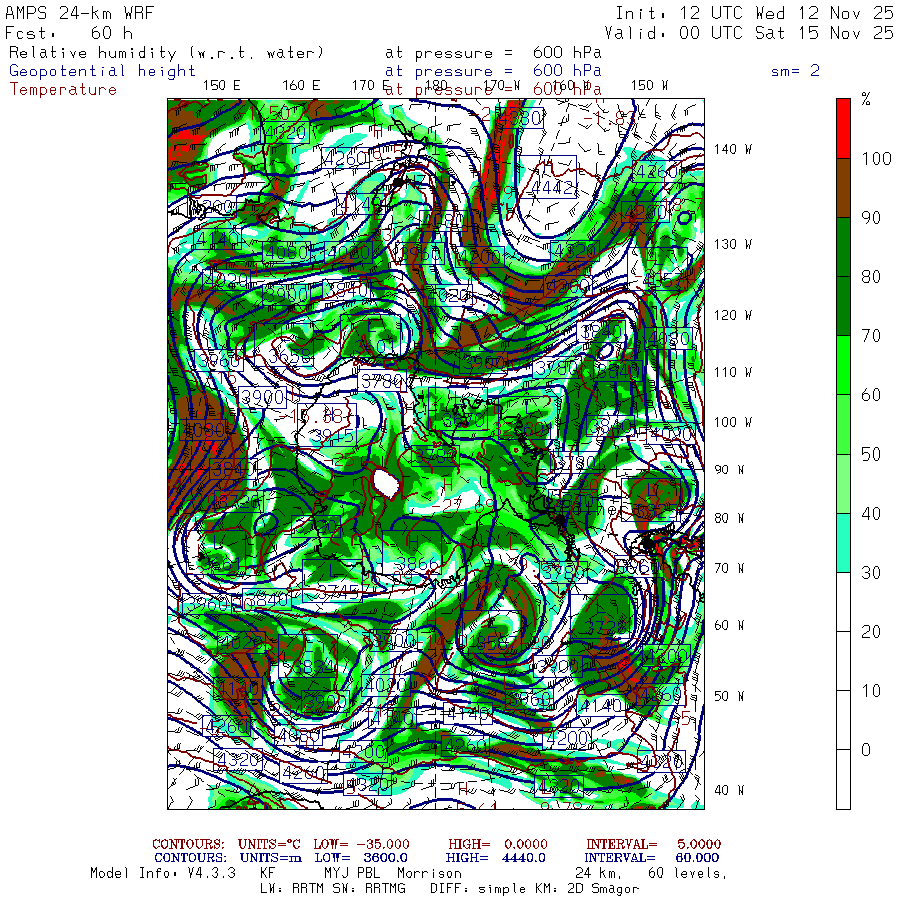The width and height of the screenshot is (900, 900).
Task: Select the red 'INTERVAL= 5.0000' legend text
Action: (x=653, y=844)
